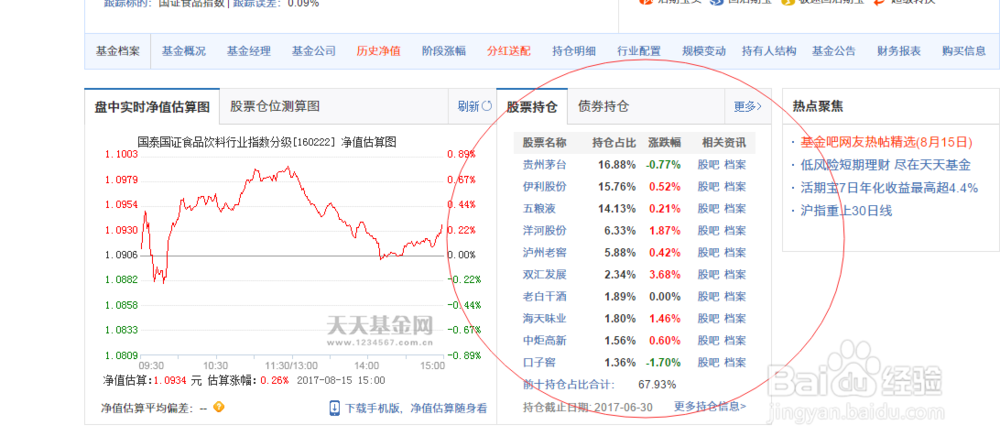The image size is (1000, 447).
Task: Switch to 股票仓位测算图 tab
Action: [x=275, y=106]
